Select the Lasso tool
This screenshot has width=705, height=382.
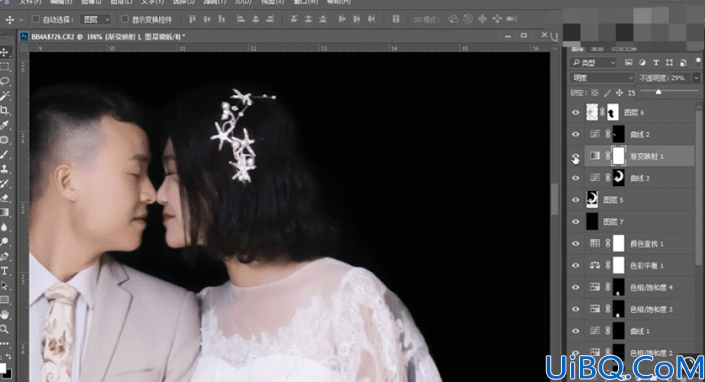pyautogui.click(x=4, y=81)
